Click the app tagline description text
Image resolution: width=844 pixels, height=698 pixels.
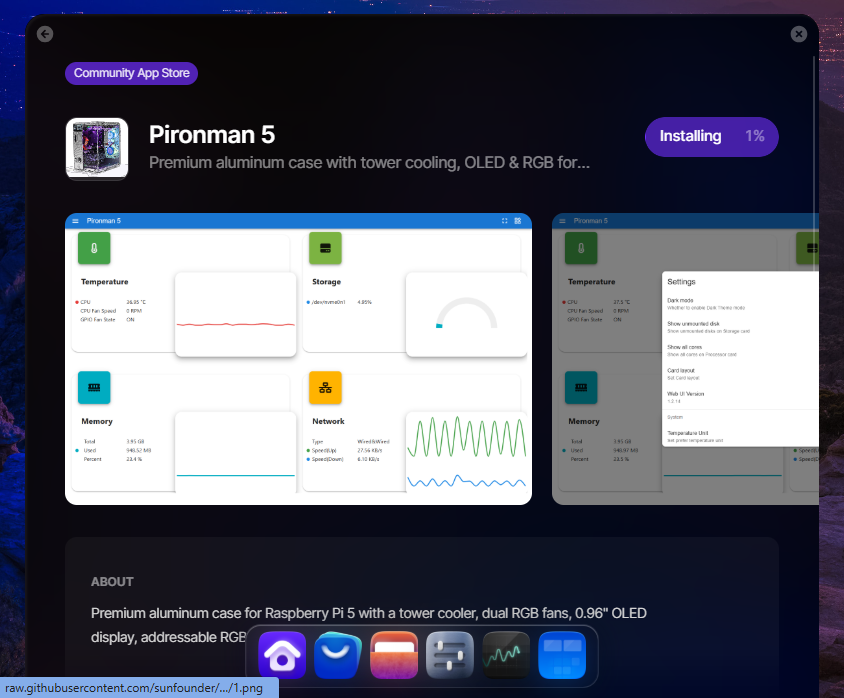click(x=369, y=163)
